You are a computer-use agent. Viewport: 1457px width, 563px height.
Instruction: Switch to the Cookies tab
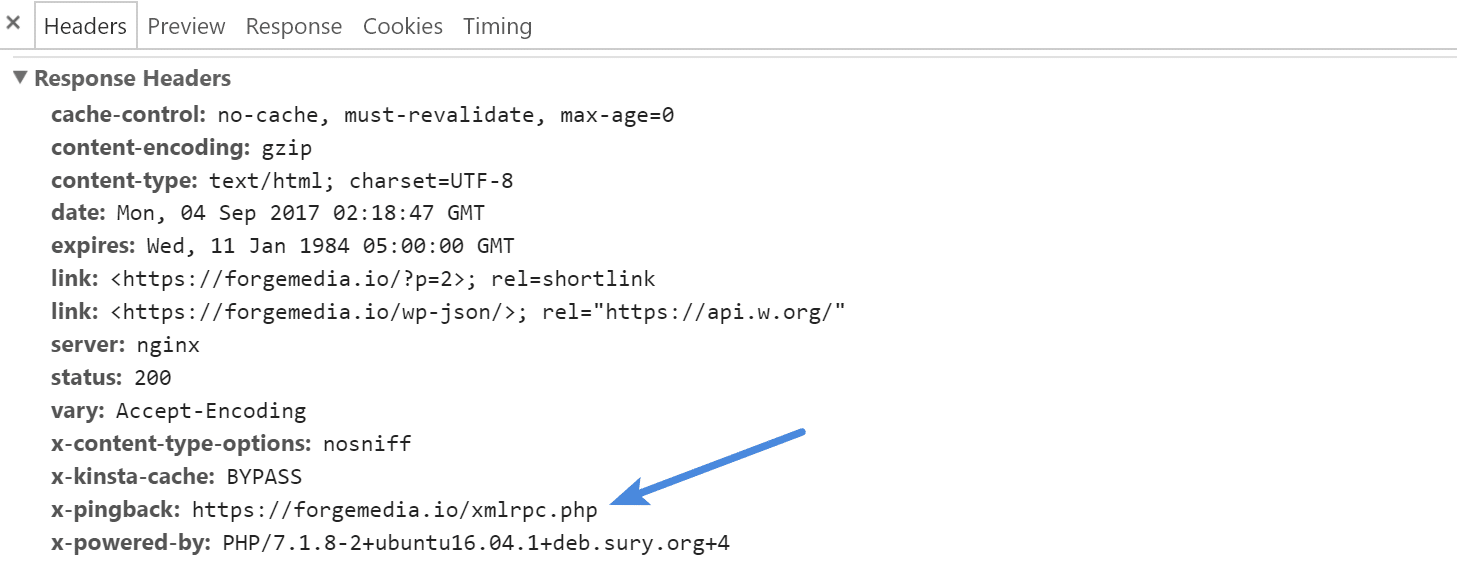click(x=403, y=27)
